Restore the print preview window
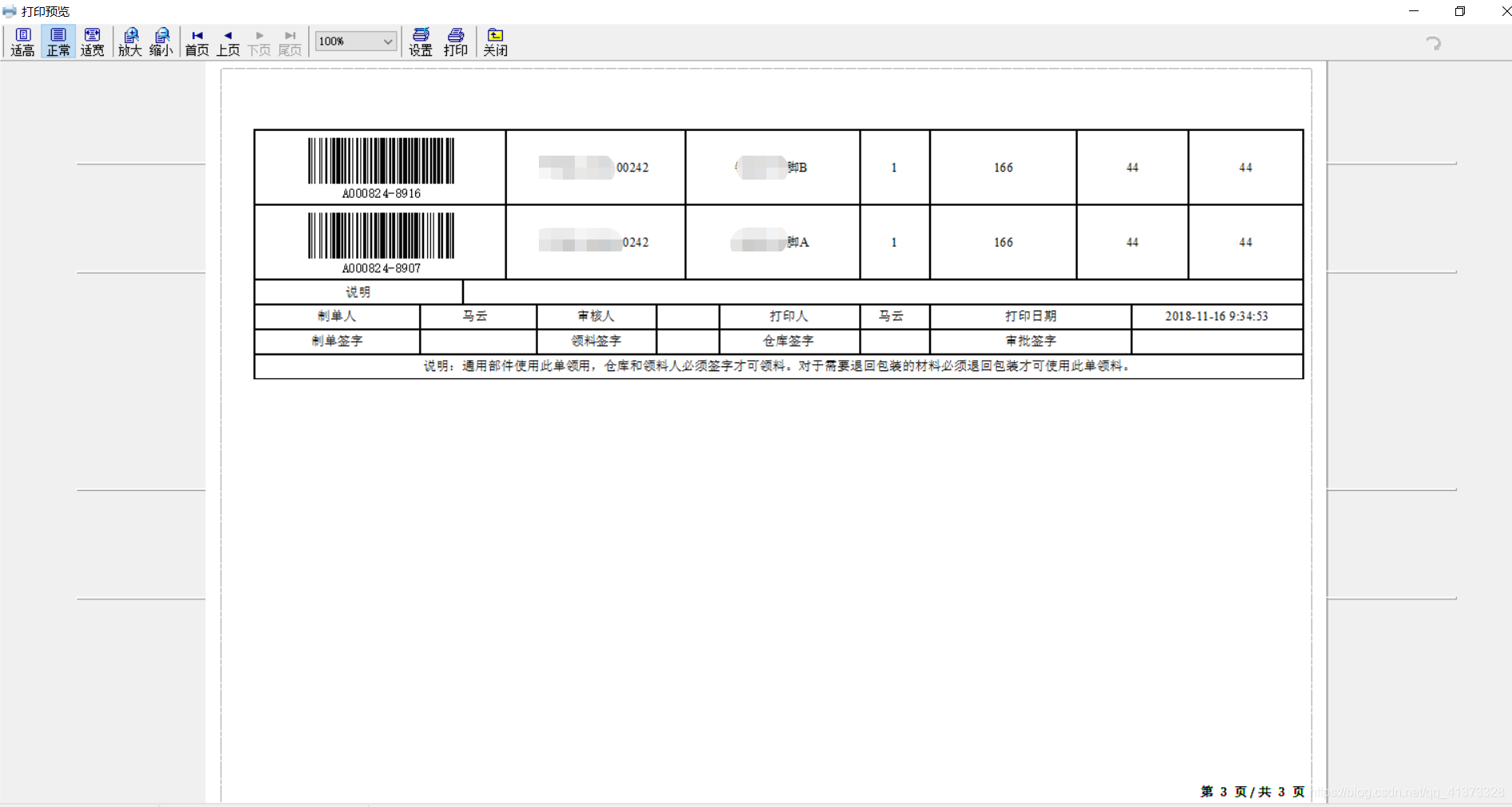Viewport: 1512px width, 807px height. pos(1460,11)
